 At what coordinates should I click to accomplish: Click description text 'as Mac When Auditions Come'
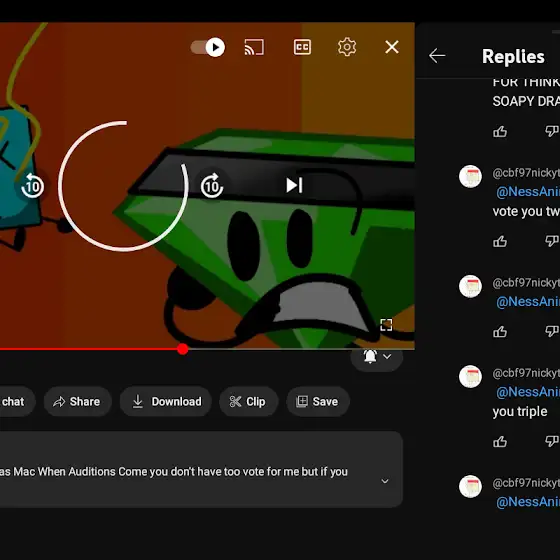tap(74, 472)
